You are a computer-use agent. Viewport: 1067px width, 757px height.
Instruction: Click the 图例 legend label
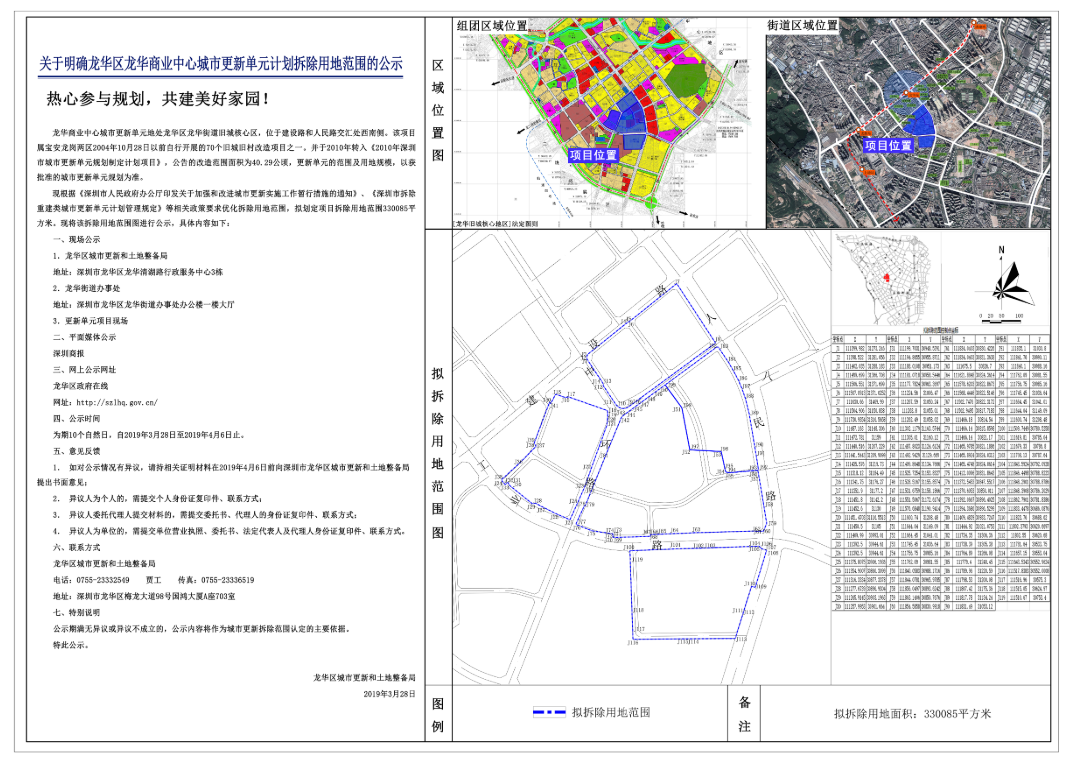[438, 715]
